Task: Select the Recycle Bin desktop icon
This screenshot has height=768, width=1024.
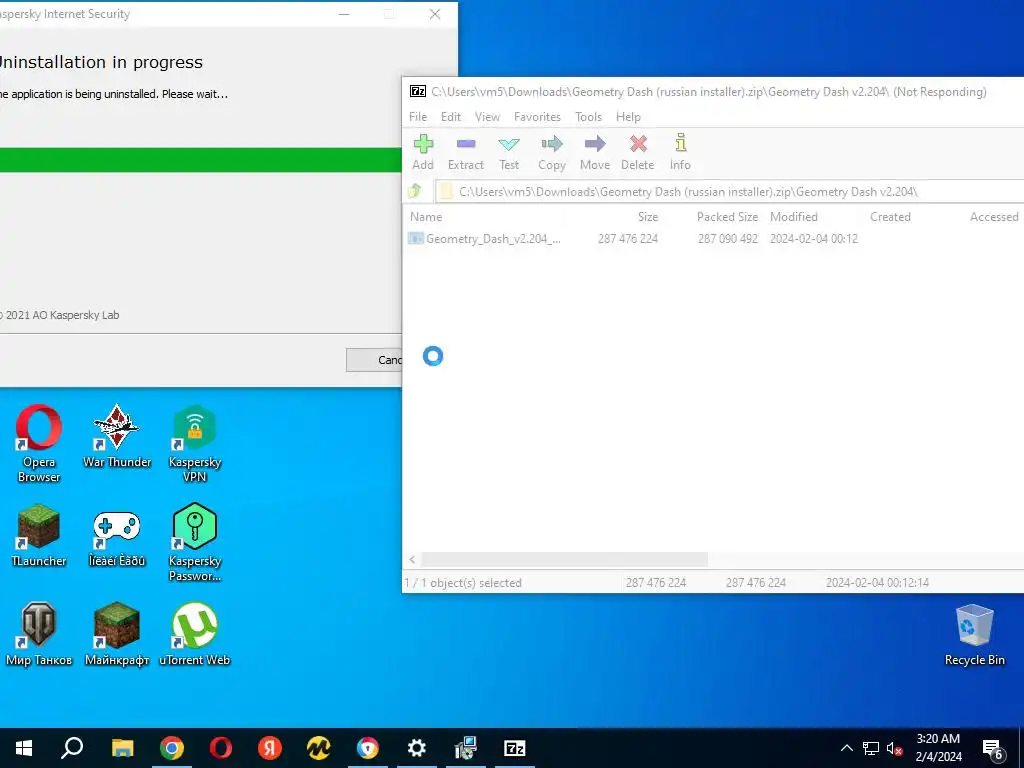Action: [x=974, y=634]
